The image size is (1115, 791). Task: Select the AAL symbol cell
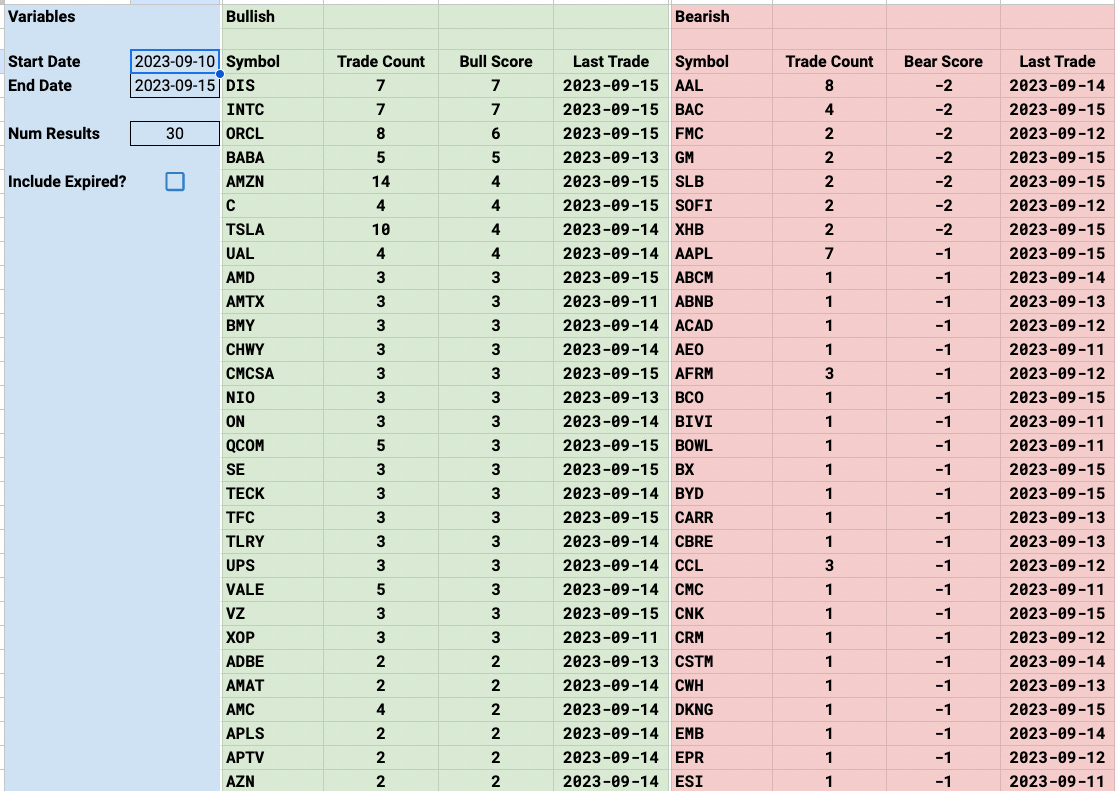pos(721,85)
